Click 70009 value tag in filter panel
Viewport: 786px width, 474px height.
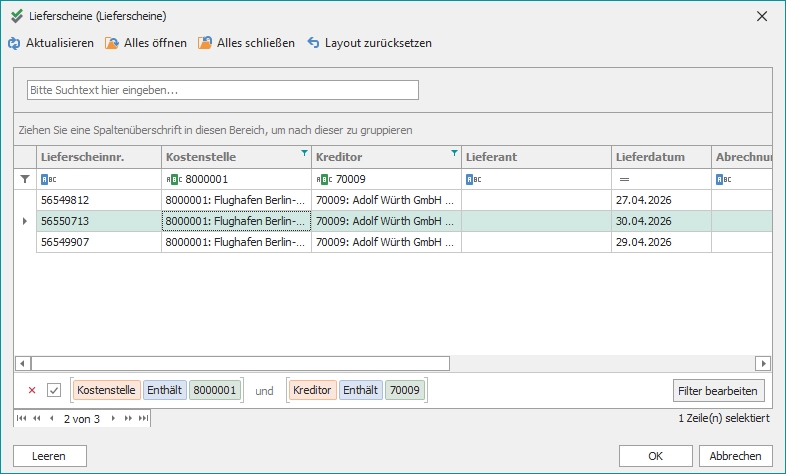pyautogui.click(x=405, y=390)
